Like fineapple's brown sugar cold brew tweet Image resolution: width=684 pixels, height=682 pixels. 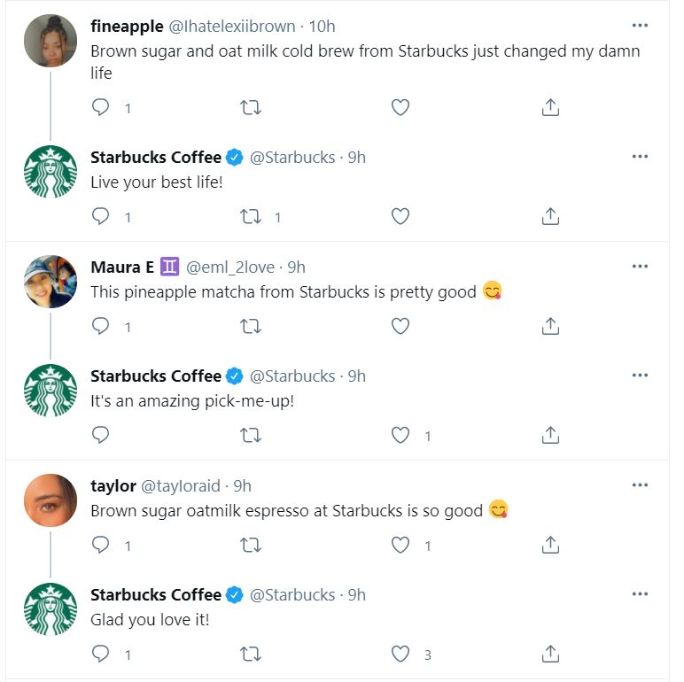pos(400,107)
